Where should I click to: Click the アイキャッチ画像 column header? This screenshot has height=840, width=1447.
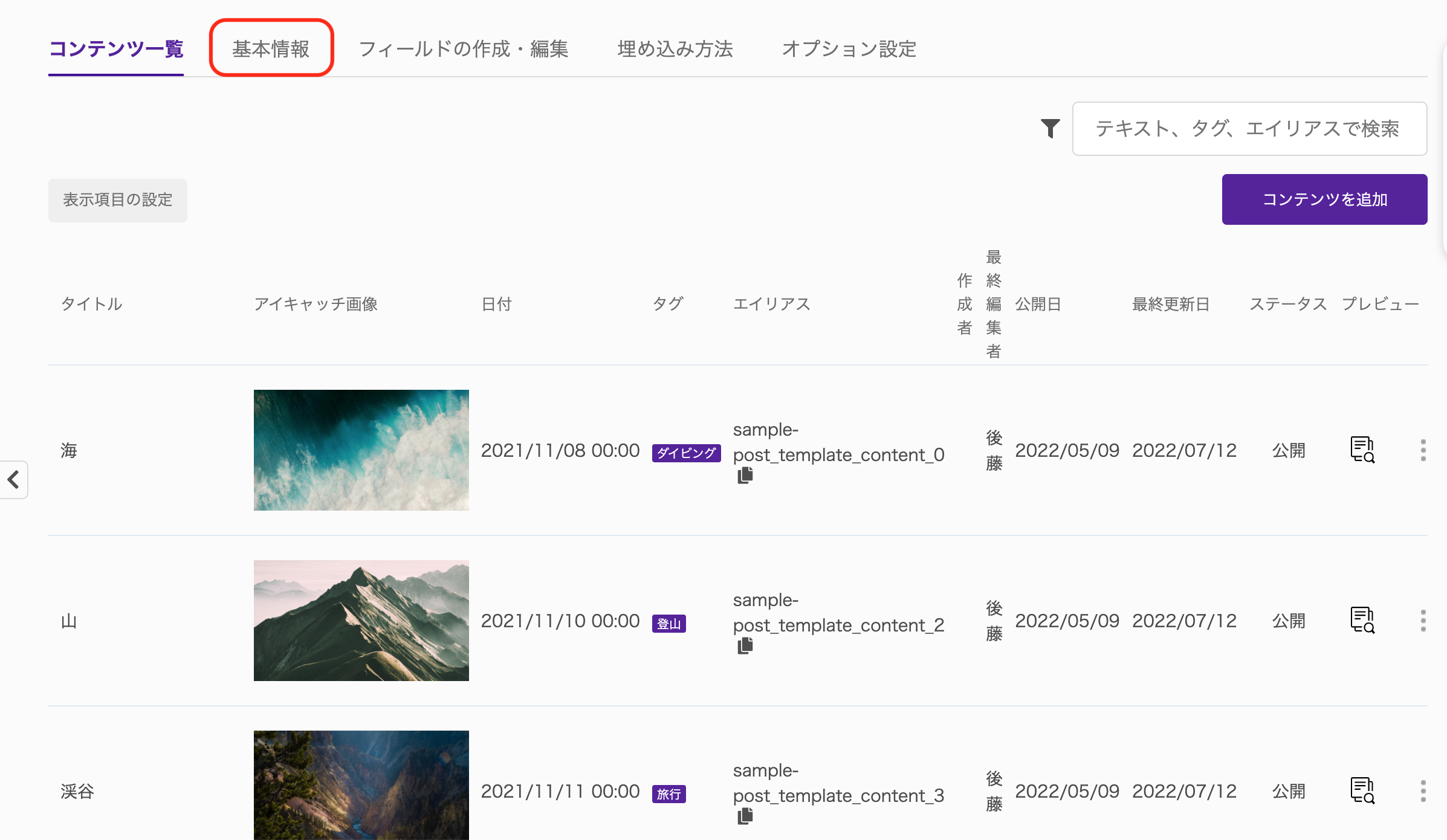316,304
